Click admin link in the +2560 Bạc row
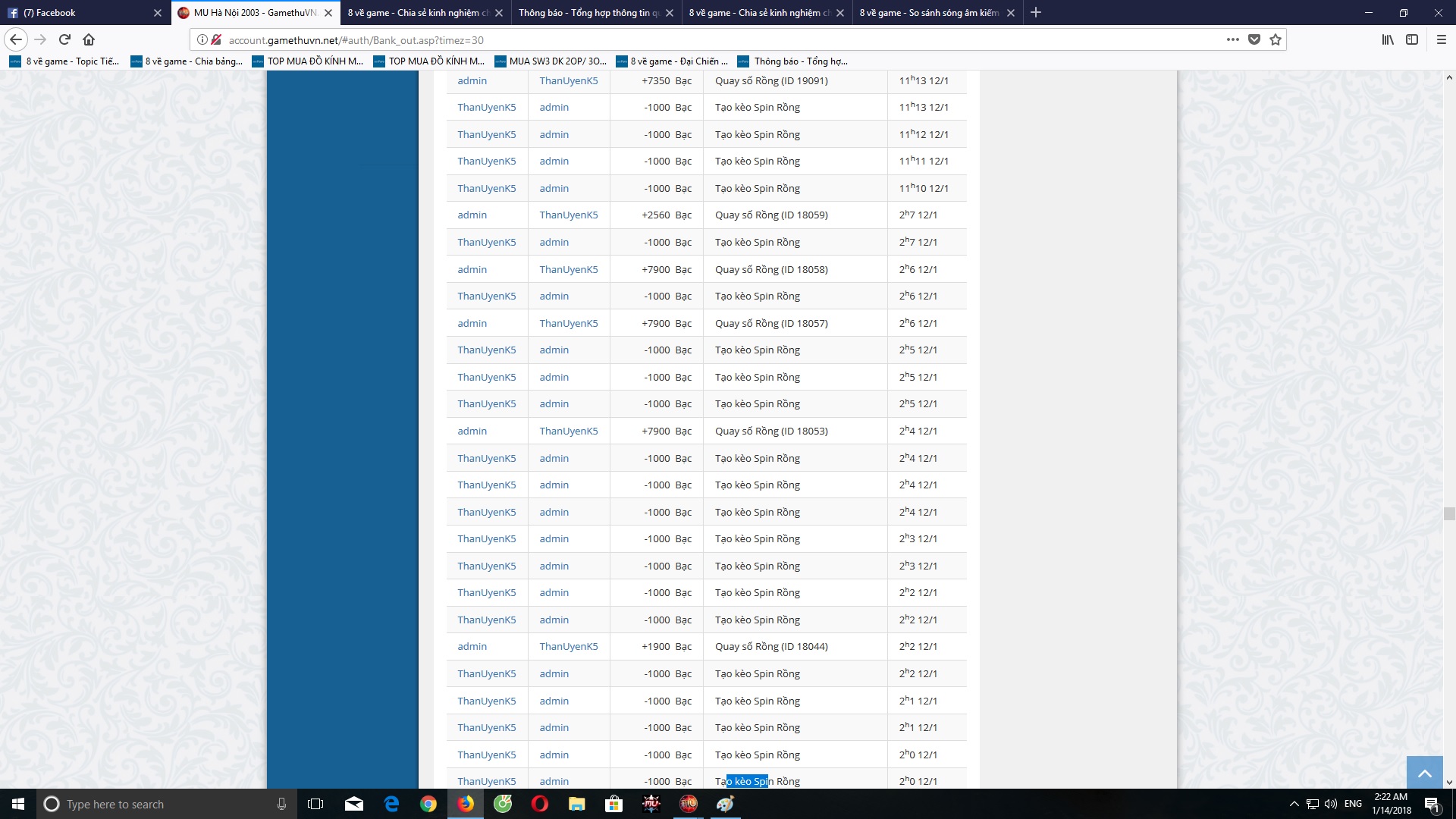This screenshot has height=819, width=1456. pos(472,215)
